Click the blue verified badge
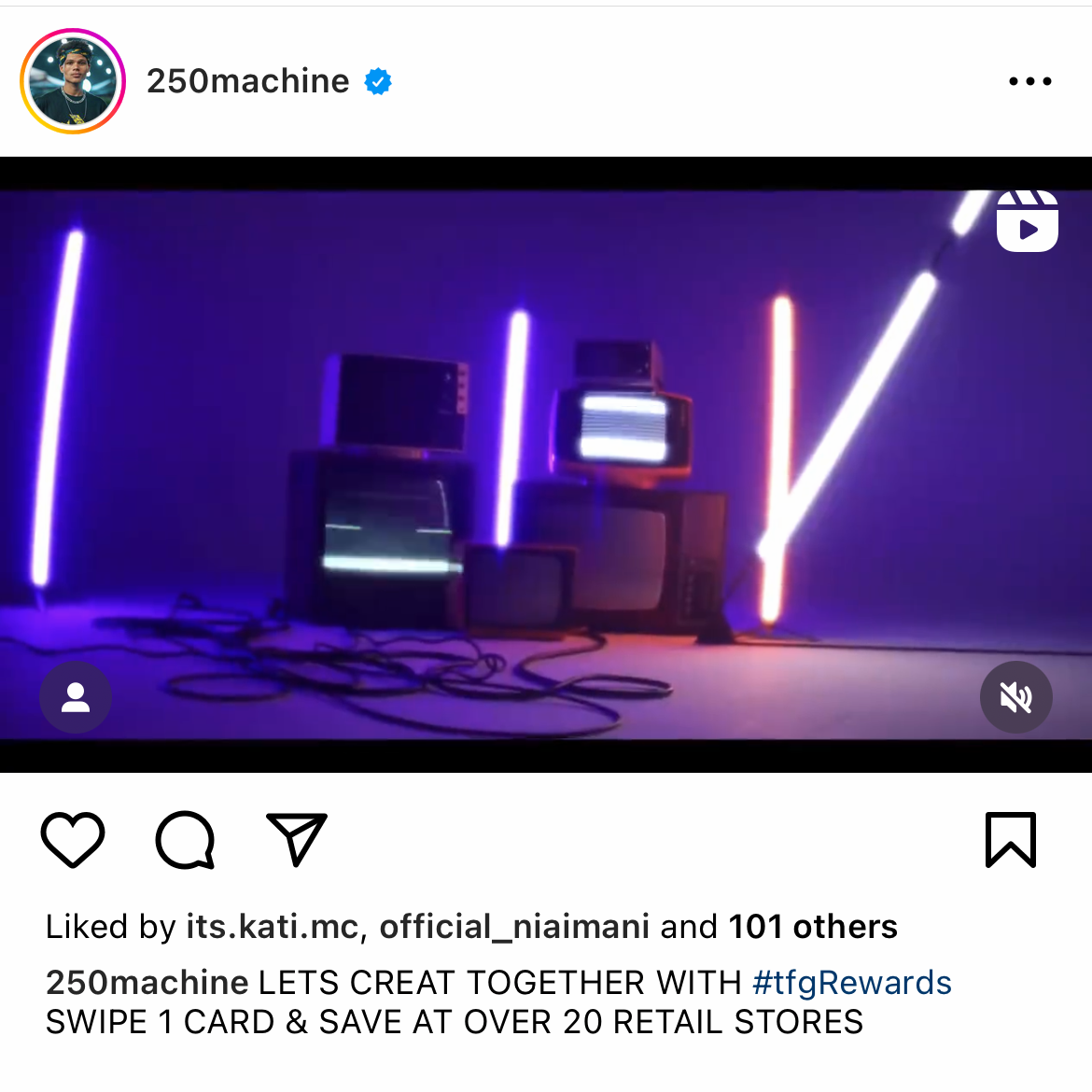The height and width of the screenshot is (1092, 1092). [377, 81]
